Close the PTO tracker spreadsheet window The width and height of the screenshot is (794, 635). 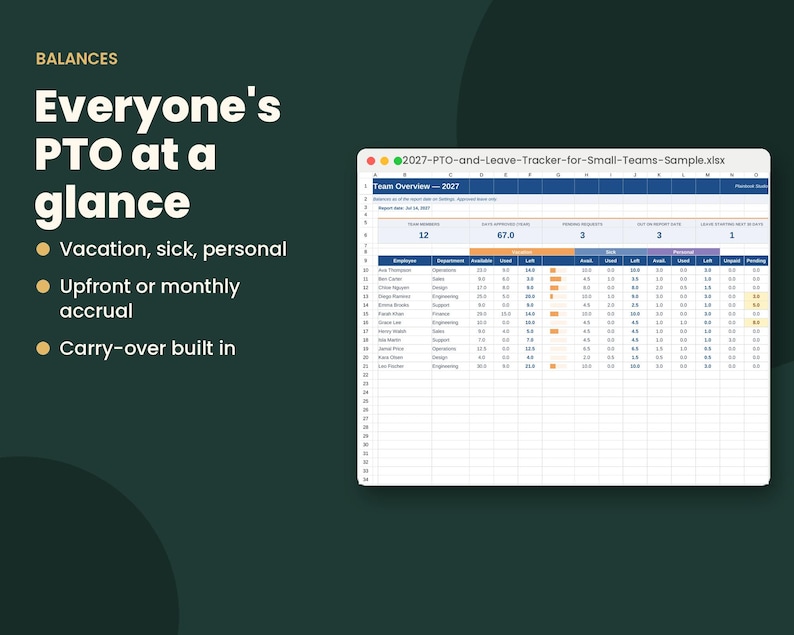pos(371,161)
